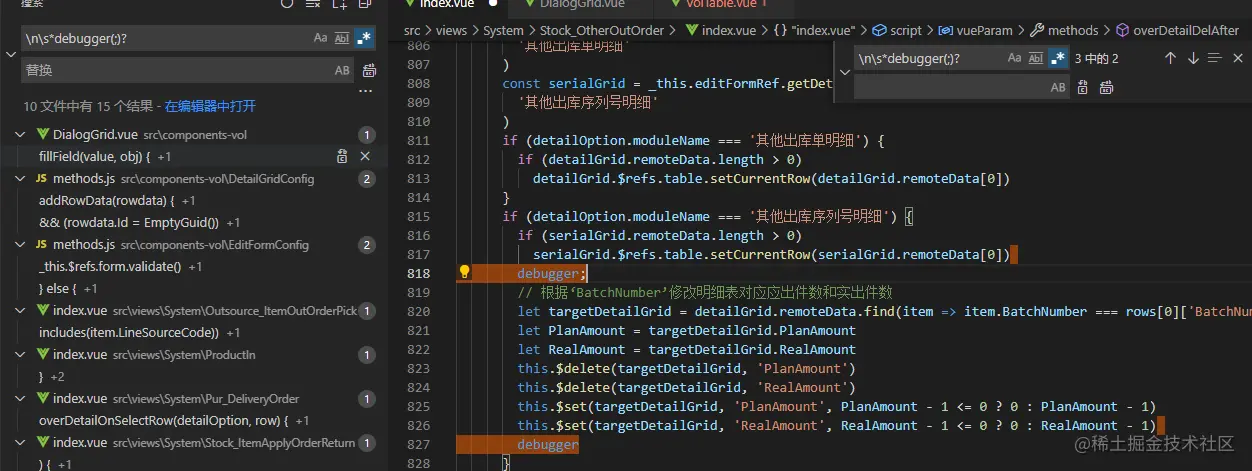Screen dimensions: 1252x471
Task: Click 'Stock_OtherOutOrder' breadcrumb segment
Action: click(x=601, y=30)
